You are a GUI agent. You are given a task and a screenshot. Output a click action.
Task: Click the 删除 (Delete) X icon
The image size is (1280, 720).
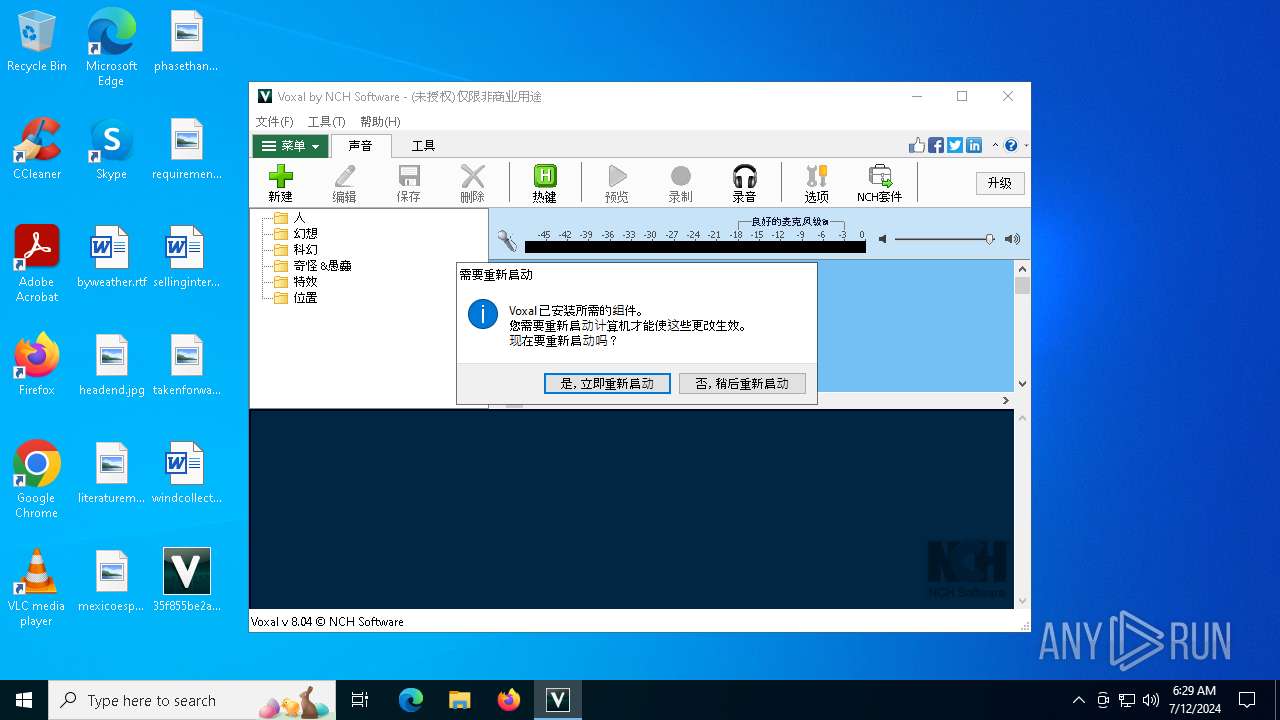tap(473, 177)
